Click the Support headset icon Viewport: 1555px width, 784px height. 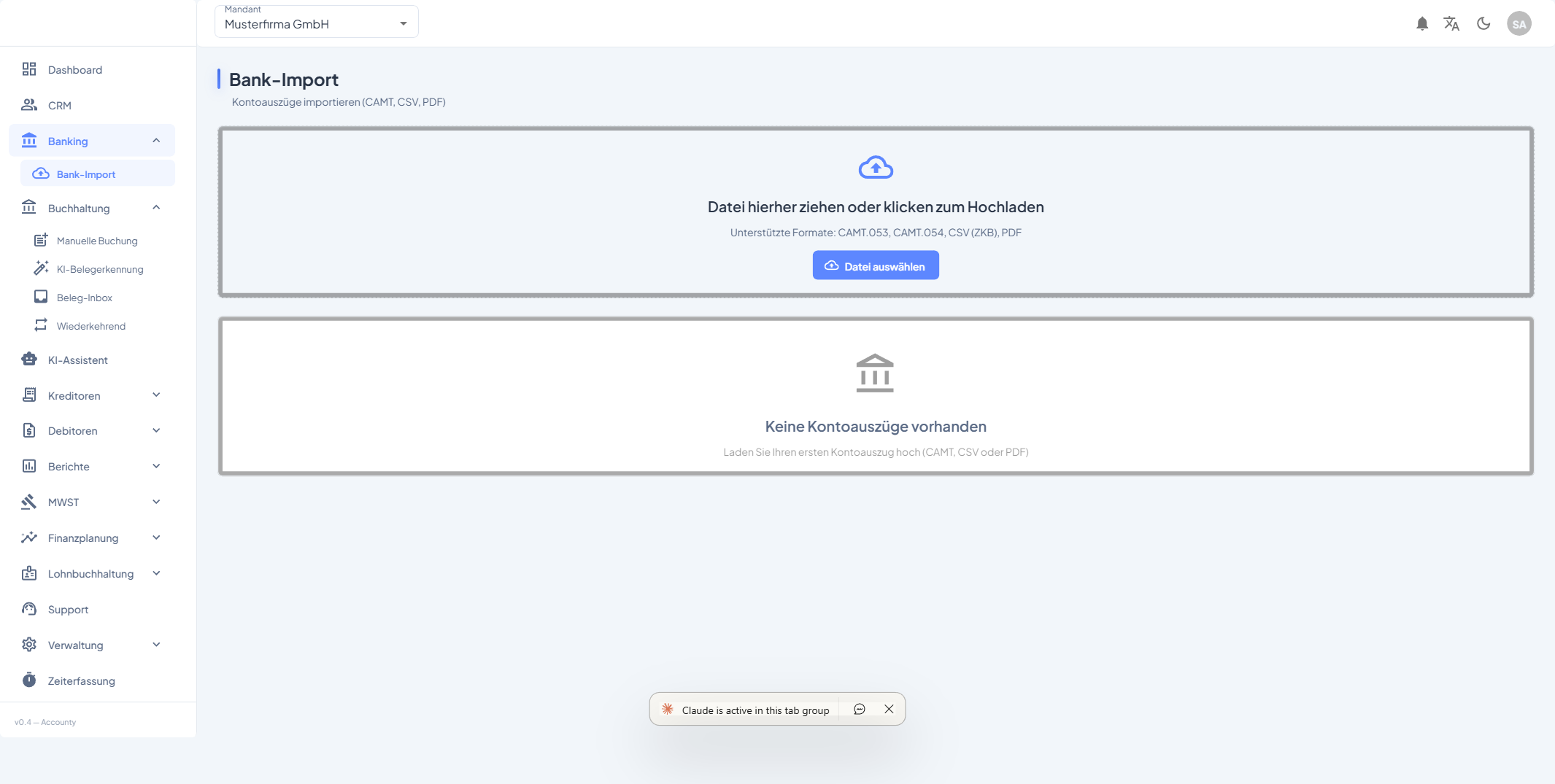point(29,609)
